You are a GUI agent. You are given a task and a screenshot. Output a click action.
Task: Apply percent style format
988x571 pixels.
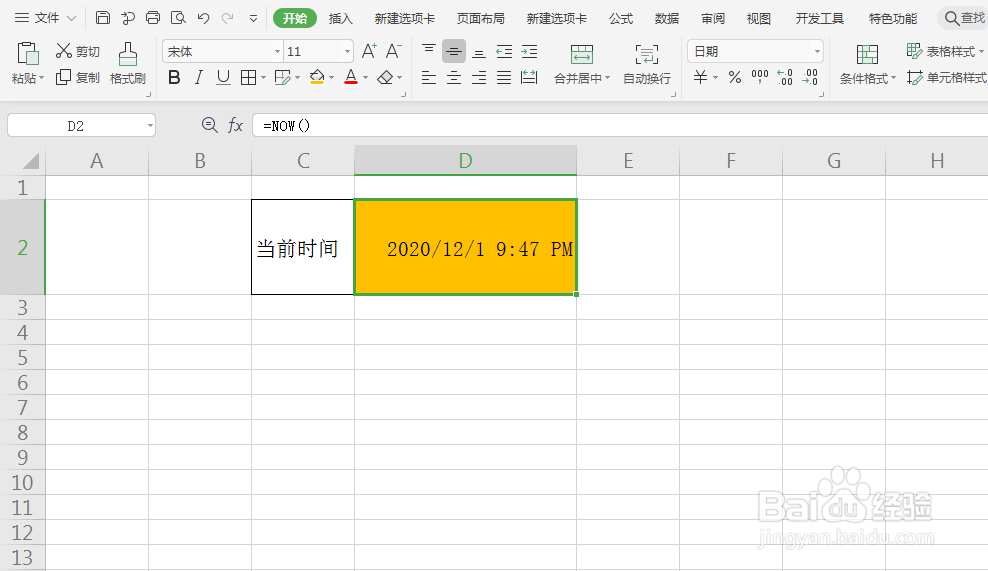tap(735, 78)
